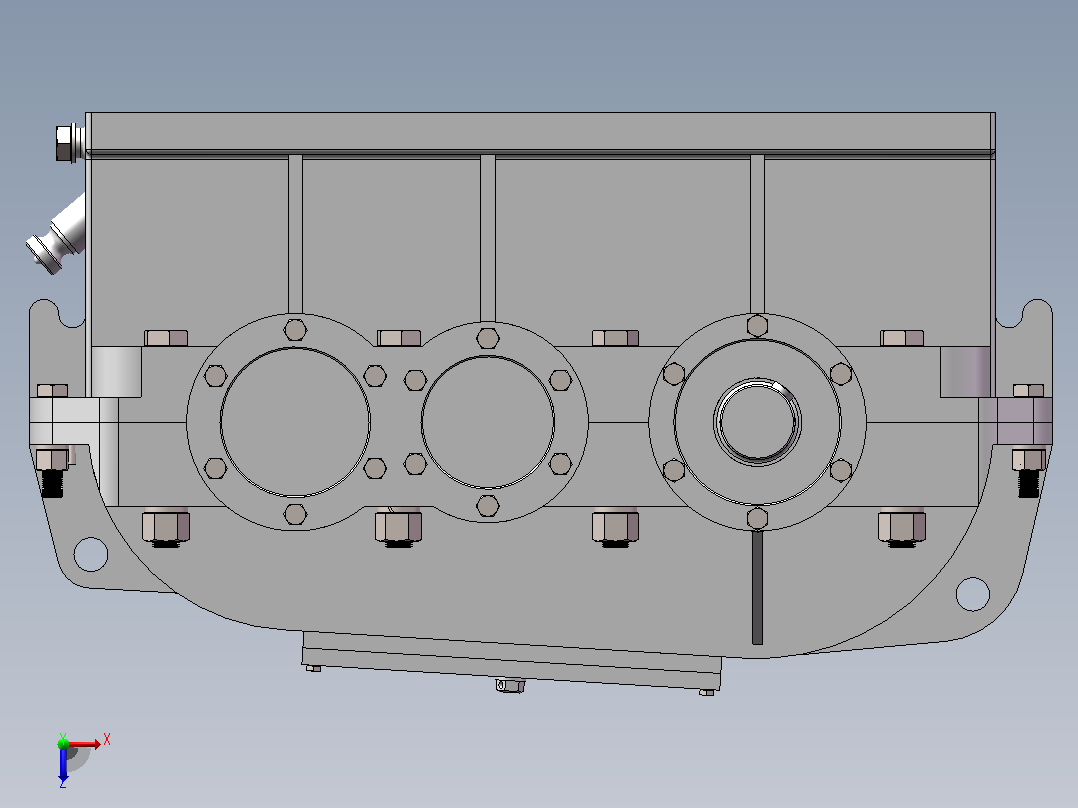The image size is (1078, 808).
Task: Pick the right lifting hook lug
Action: pyautogui.click(x=1024, y=314)
